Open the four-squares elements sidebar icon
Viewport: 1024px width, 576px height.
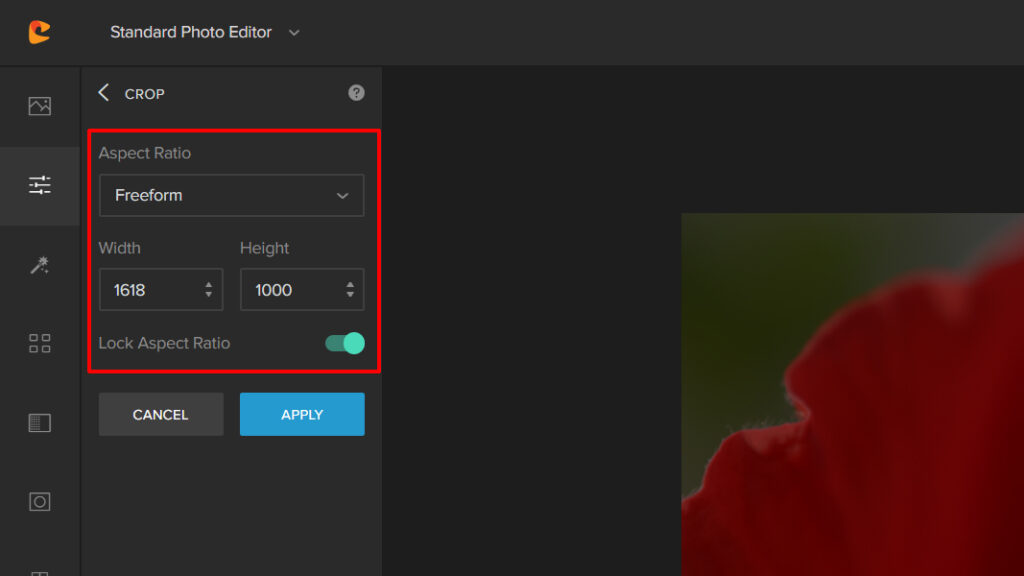click(x=39, y=344)
